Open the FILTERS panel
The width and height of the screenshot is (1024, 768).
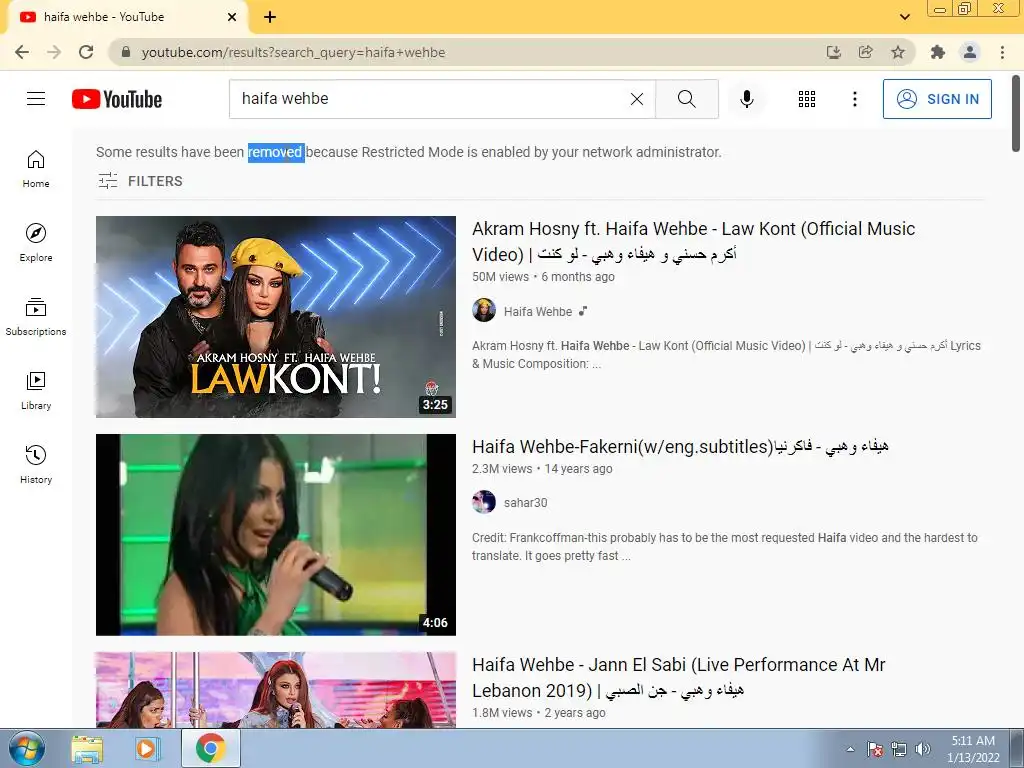[x=140, y=181]
